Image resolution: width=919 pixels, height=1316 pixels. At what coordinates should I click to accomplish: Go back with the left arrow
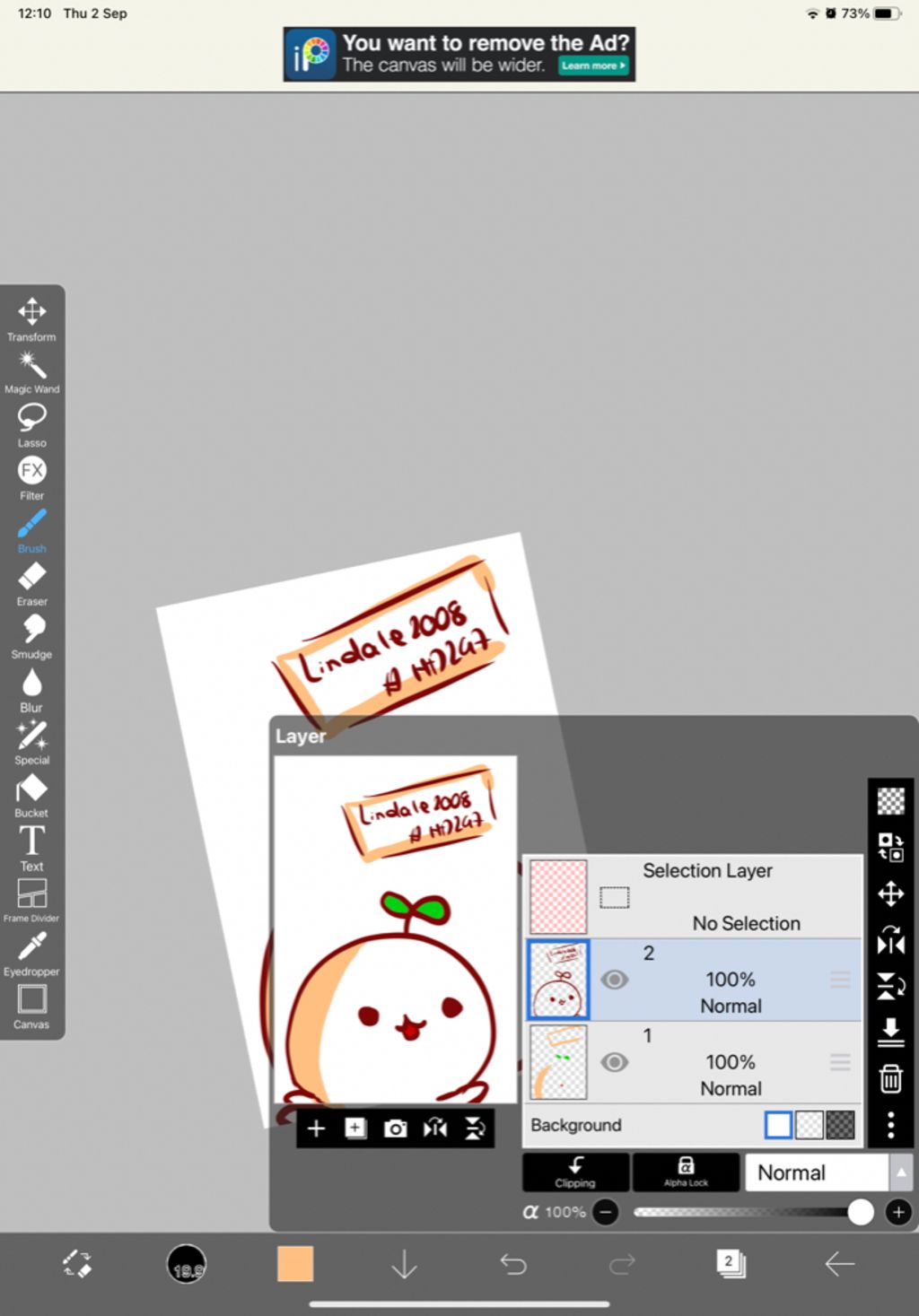click(x=840, y=1264)
